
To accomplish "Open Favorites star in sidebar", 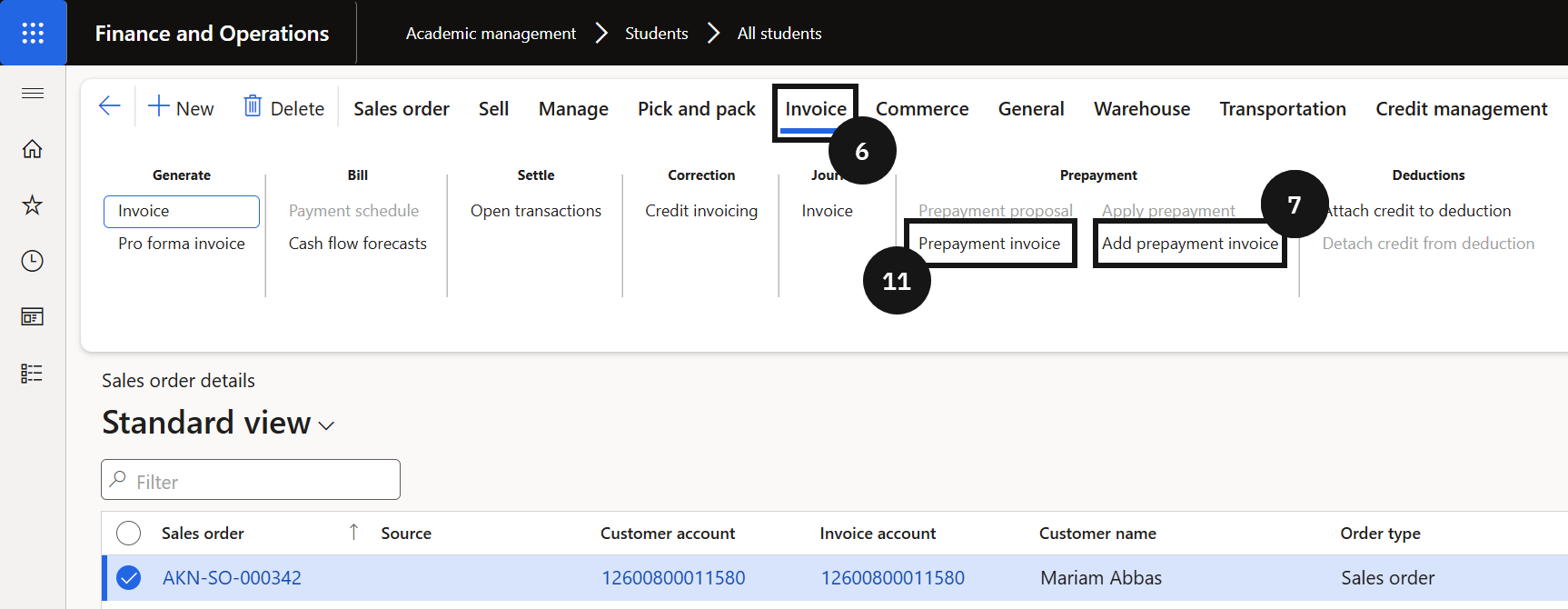I will click(x=33, y=205).
